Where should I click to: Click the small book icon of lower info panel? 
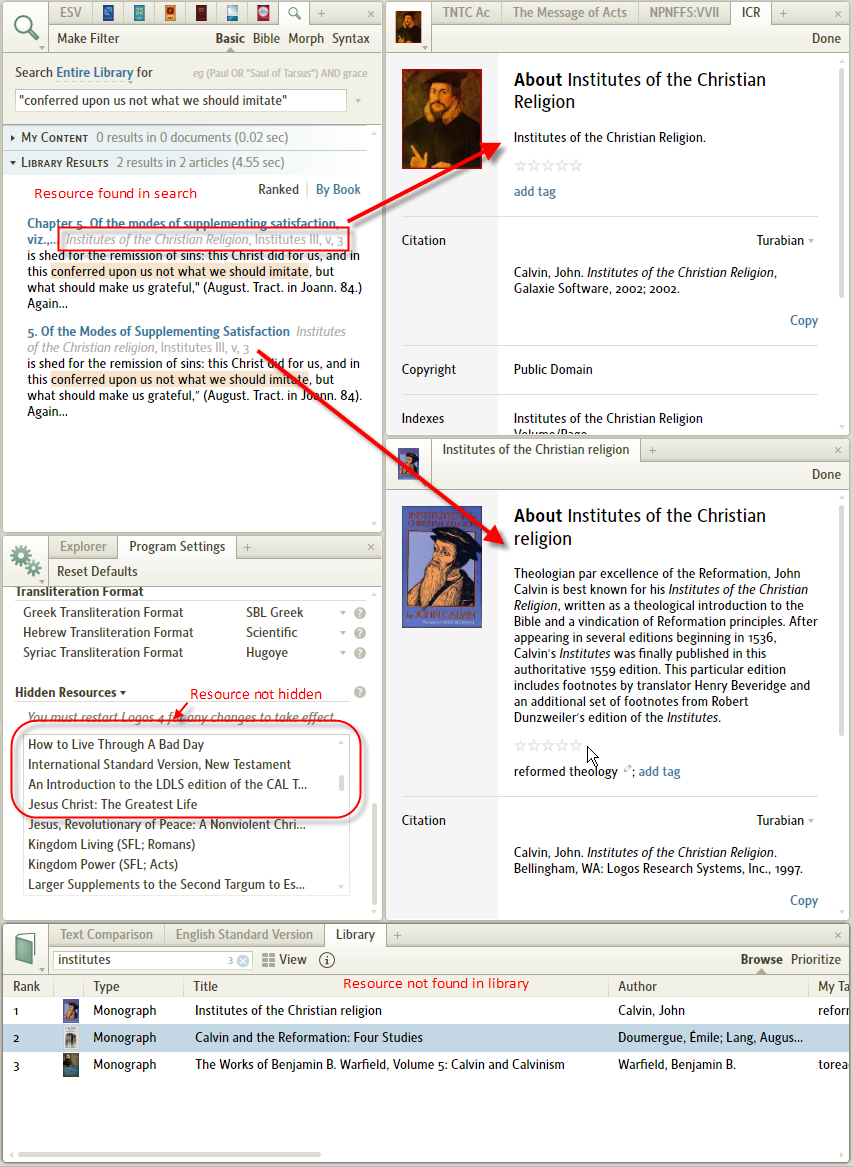tap(409, 463)
